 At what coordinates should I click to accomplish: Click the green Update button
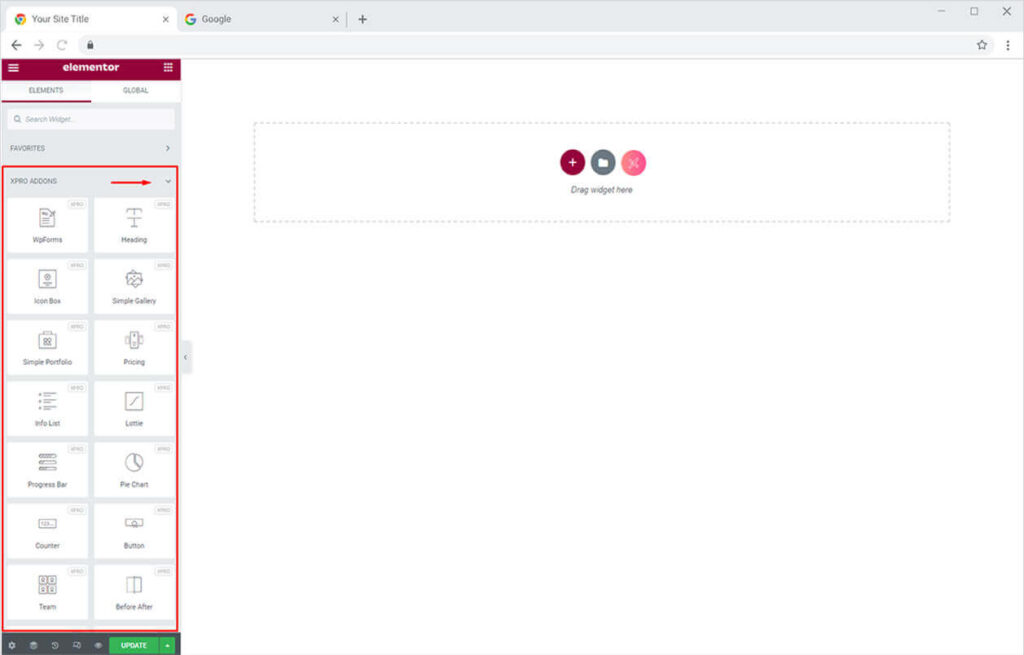[133, 645]
